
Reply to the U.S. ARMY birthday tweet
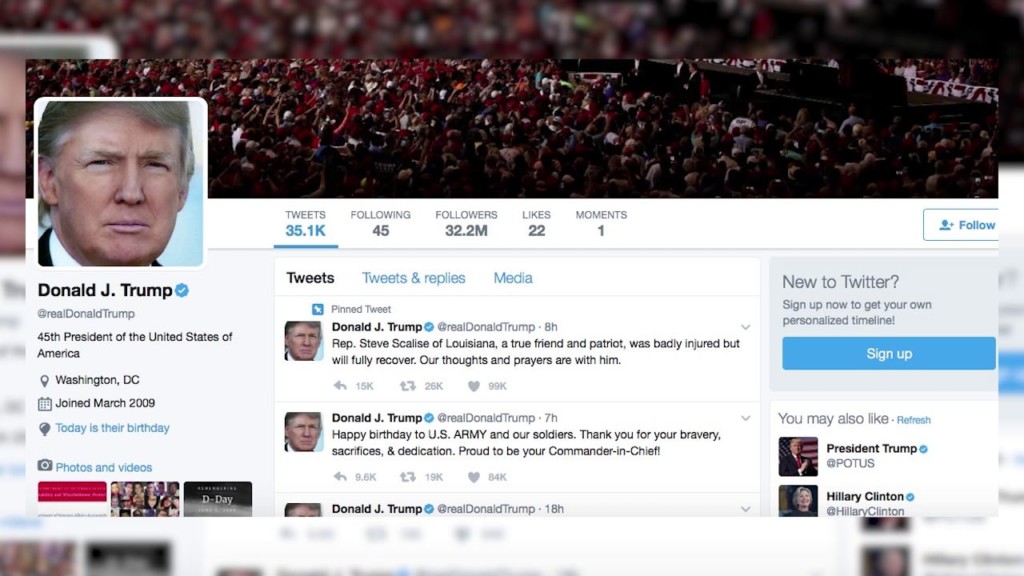coord(340,477)
